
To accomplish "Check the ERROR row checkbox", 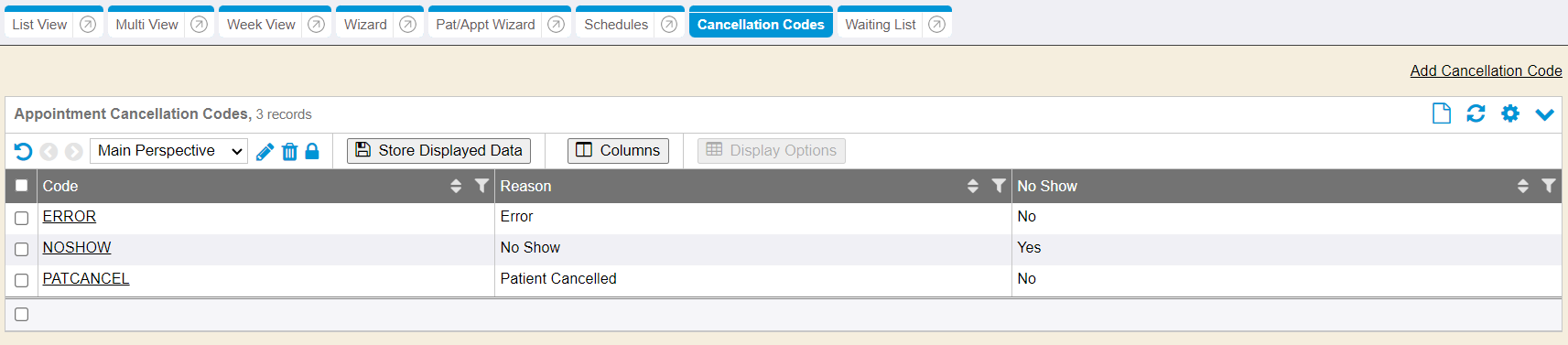I will point(22,218).
